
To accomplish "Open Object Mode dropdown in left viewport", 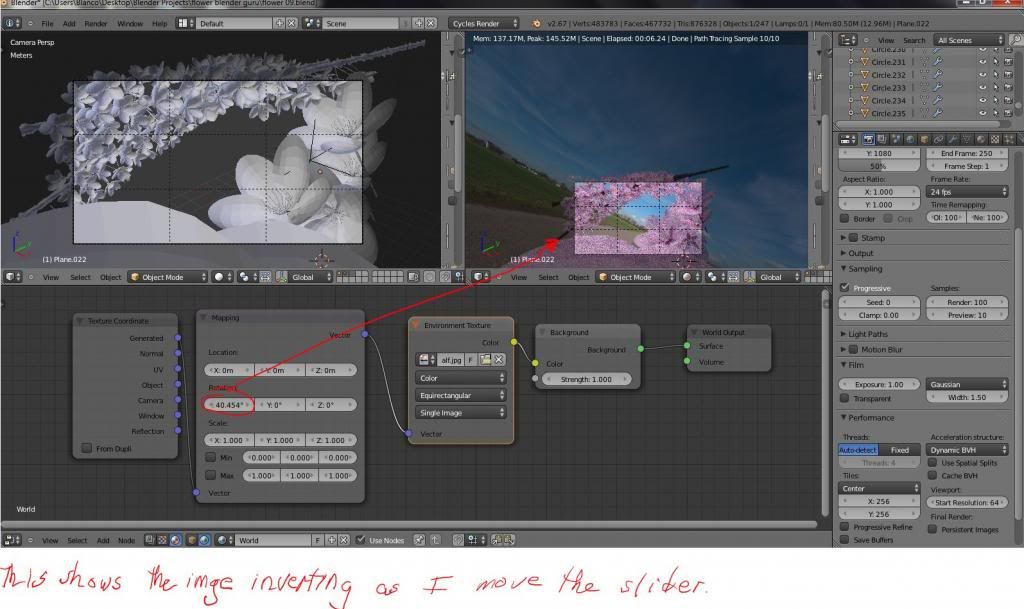I will (168, 277).
